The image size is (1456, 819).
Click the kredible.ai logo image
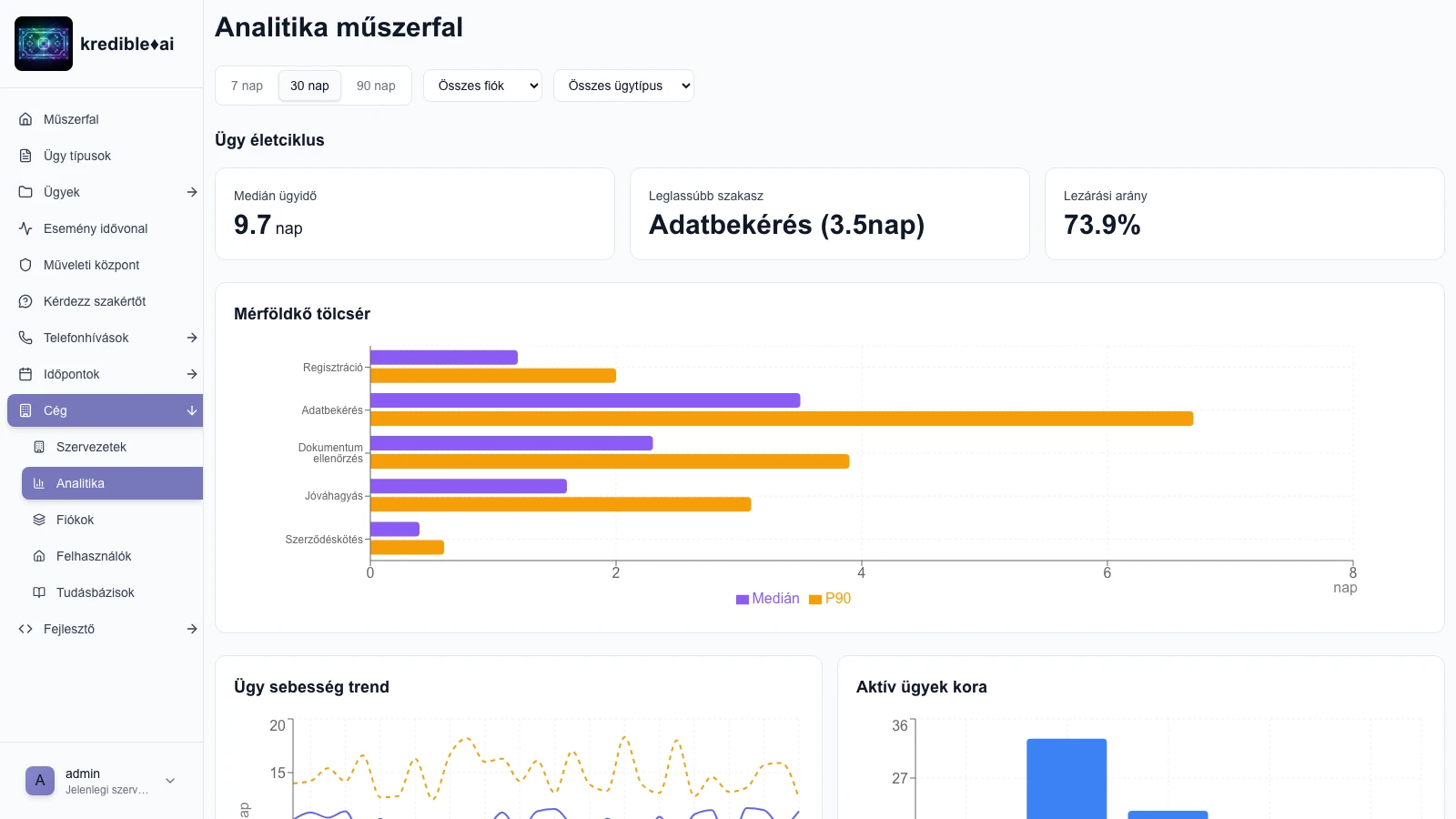pos(44,44)
